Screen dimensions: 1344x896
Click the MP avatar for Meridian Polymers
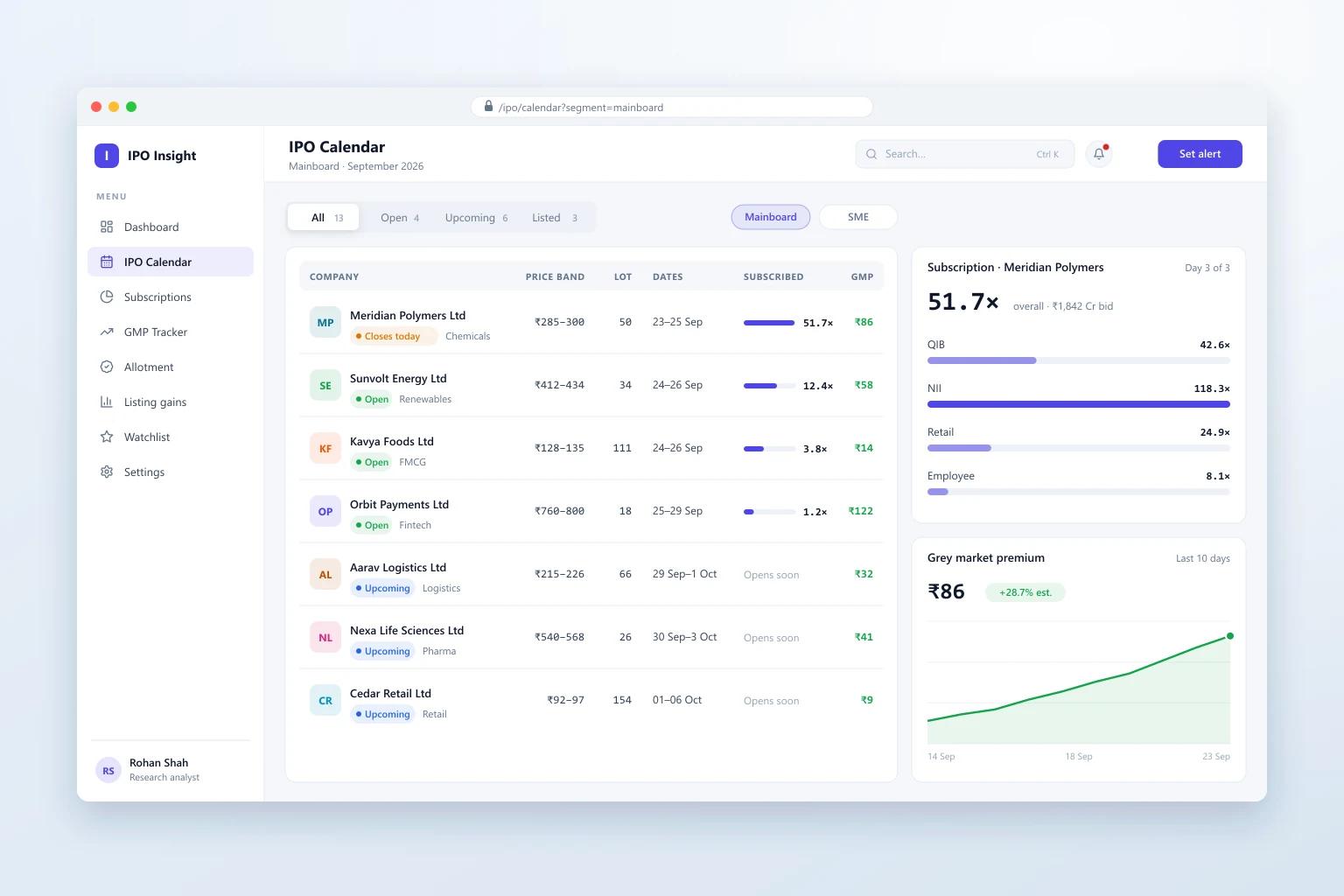point(325,322)
